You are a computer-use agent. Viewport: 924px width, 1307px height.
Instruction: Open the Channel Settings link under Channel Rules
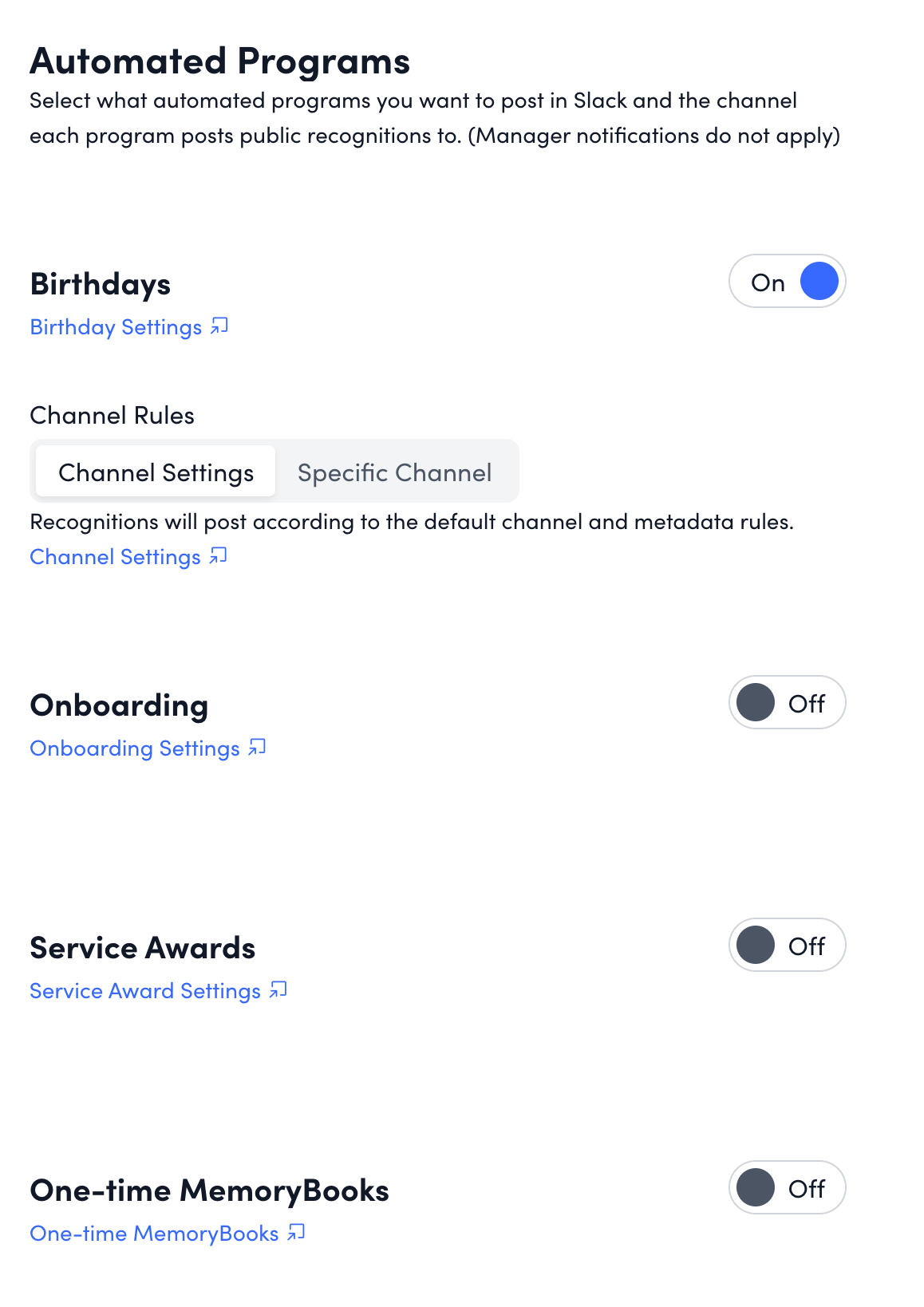[115, 556]
